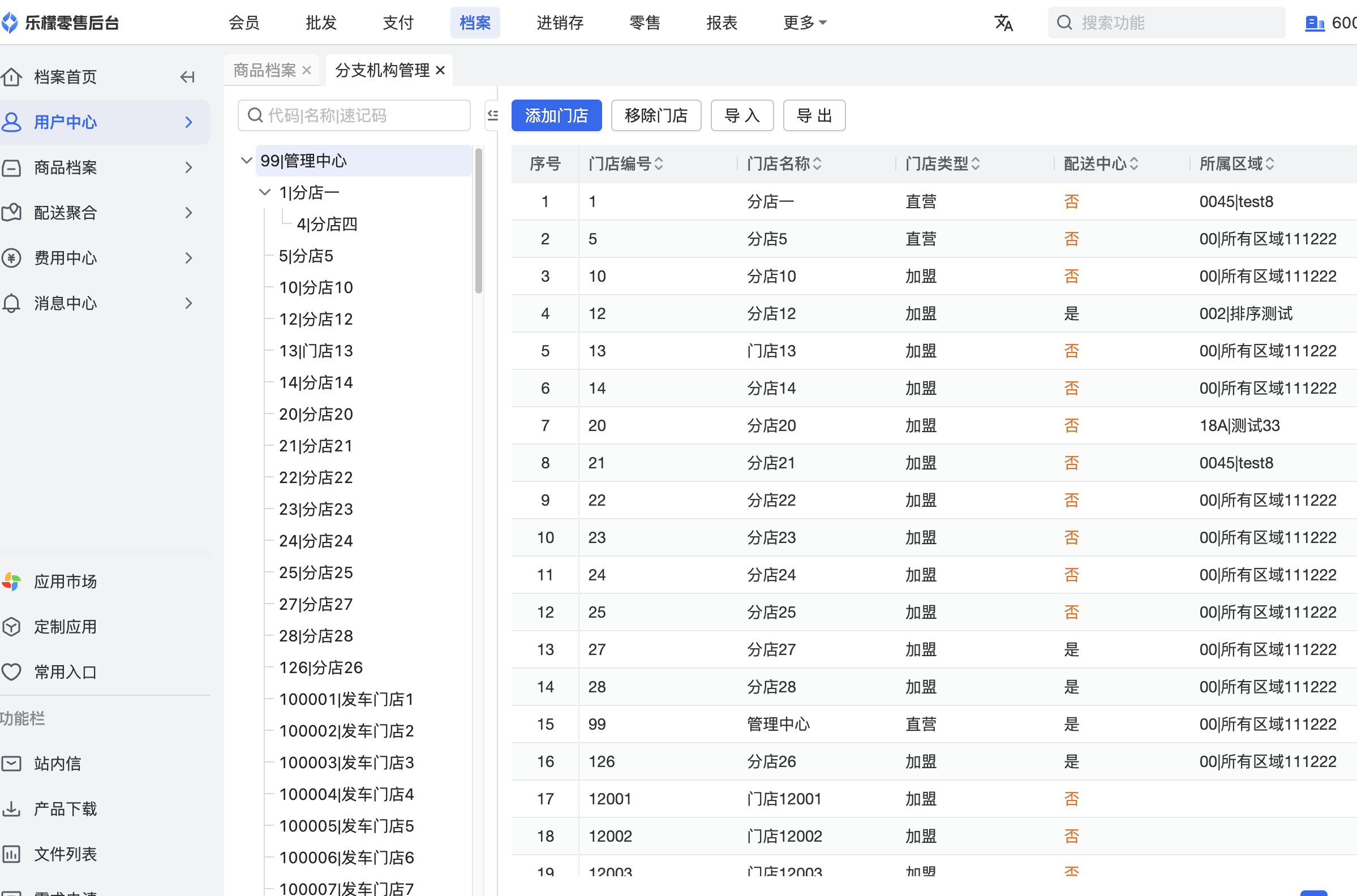Open the 进销存 menu

560,23
